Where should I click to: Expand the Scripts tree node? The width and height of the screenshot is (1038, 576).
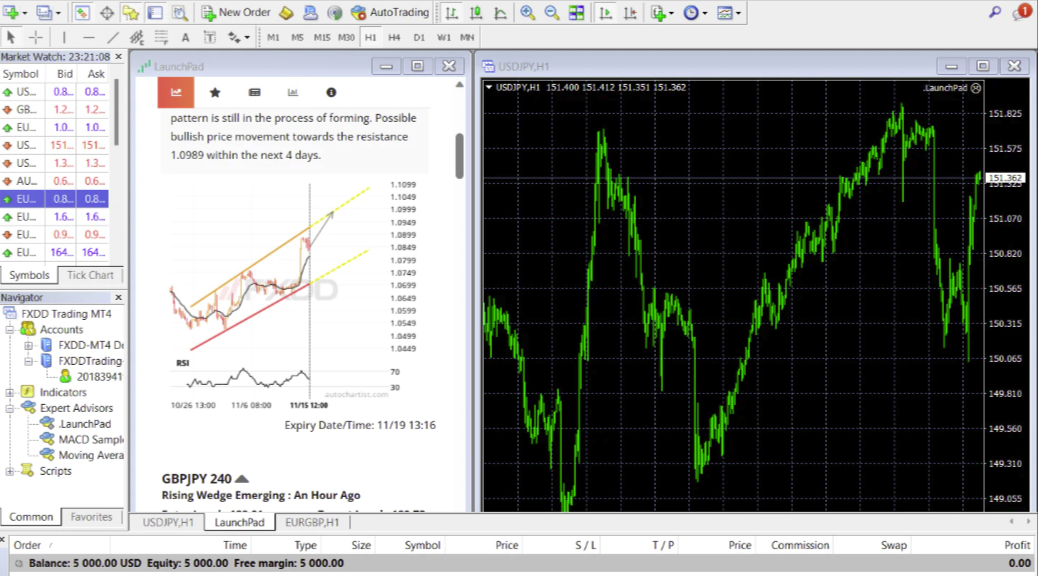(x=11, y=471)
